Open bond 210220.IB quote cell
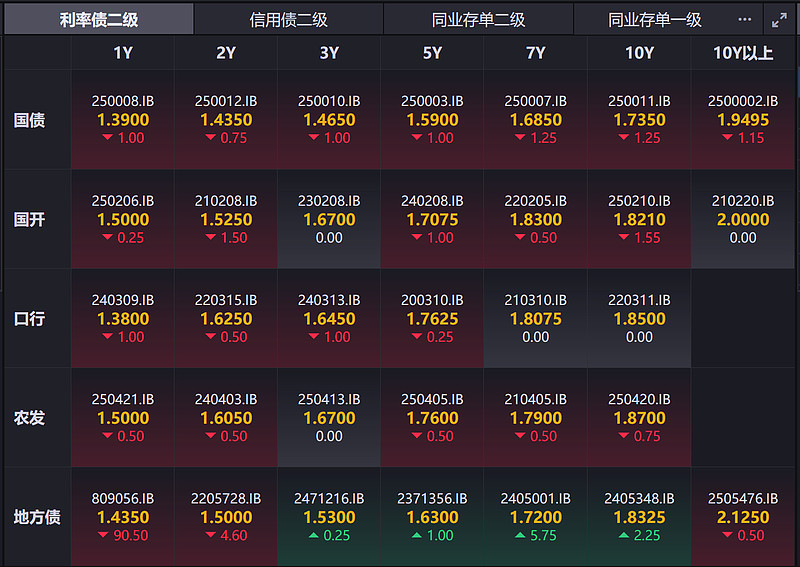The image size is (800, 567). pos(743,219)
